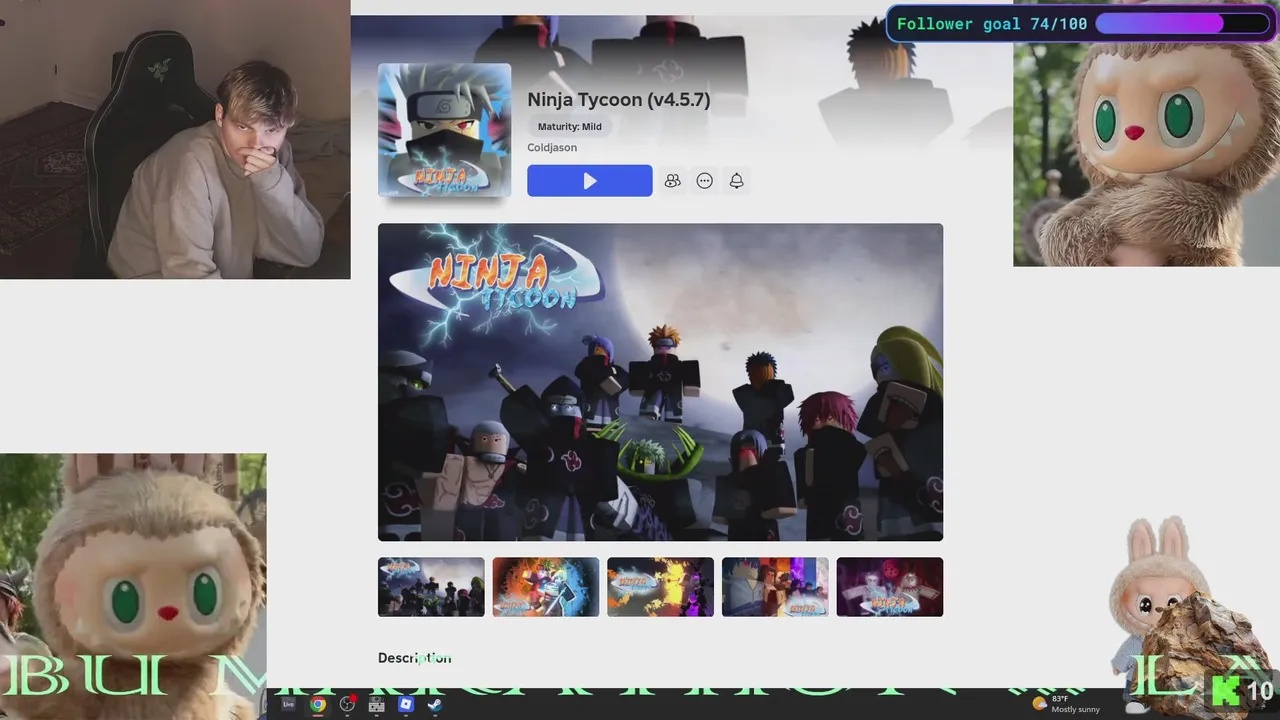Click the Ninja Tycoon game icon image

pyautogui.click(x=444, y=130)
